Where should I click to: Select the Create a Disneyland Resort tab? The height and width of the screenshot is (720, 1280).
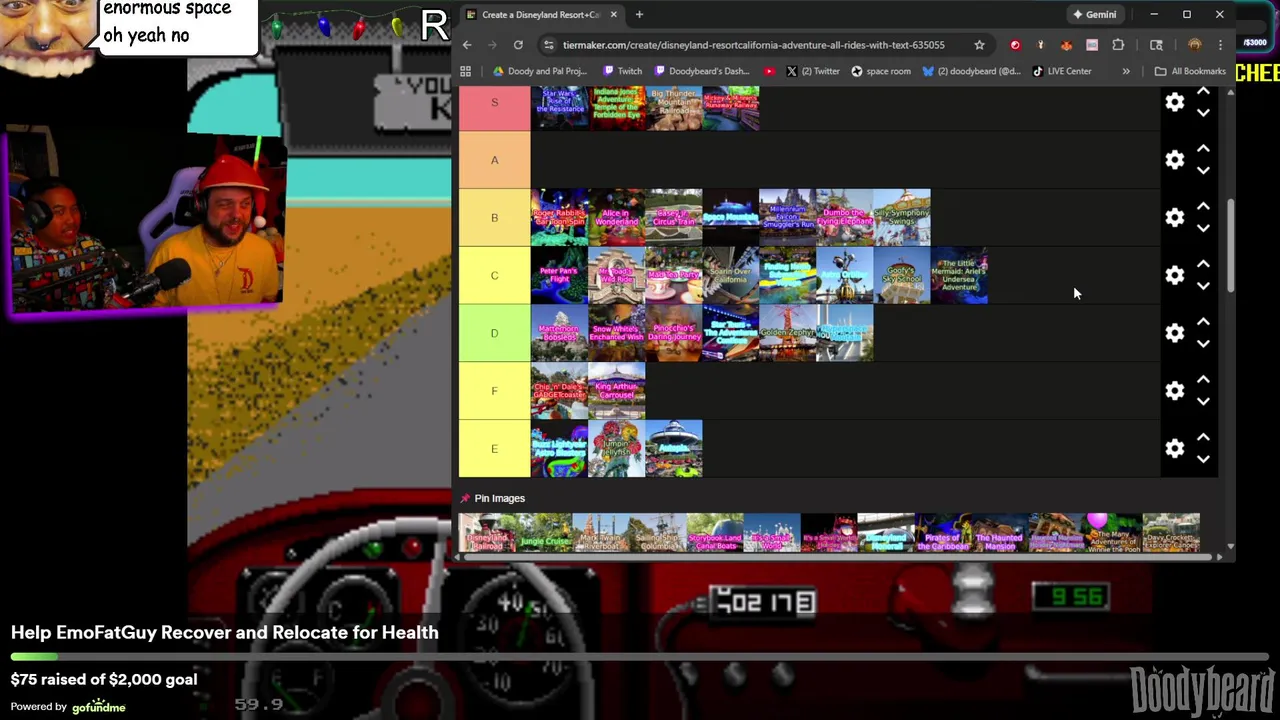(540, 14)
